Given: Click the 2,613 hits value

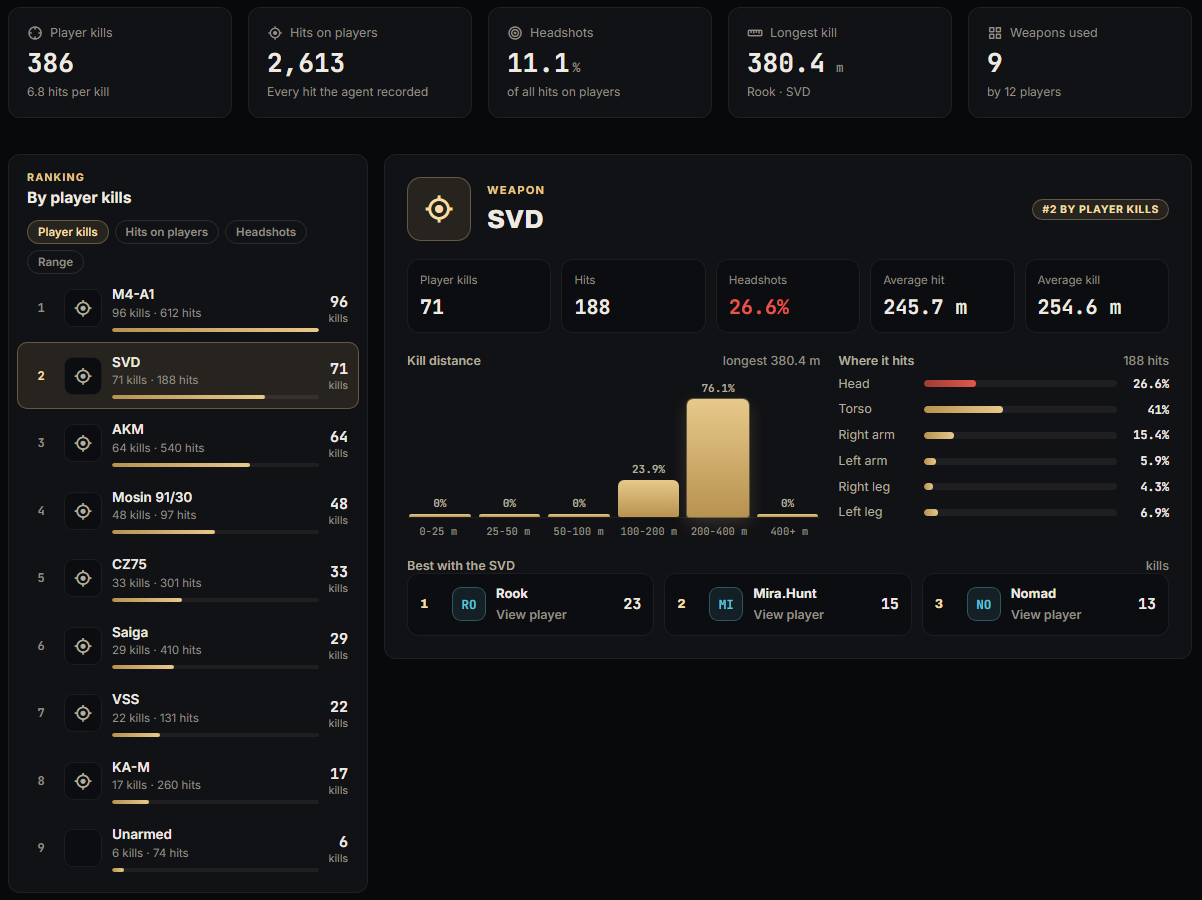Looking at the screenshot, I should coord(306,63).
